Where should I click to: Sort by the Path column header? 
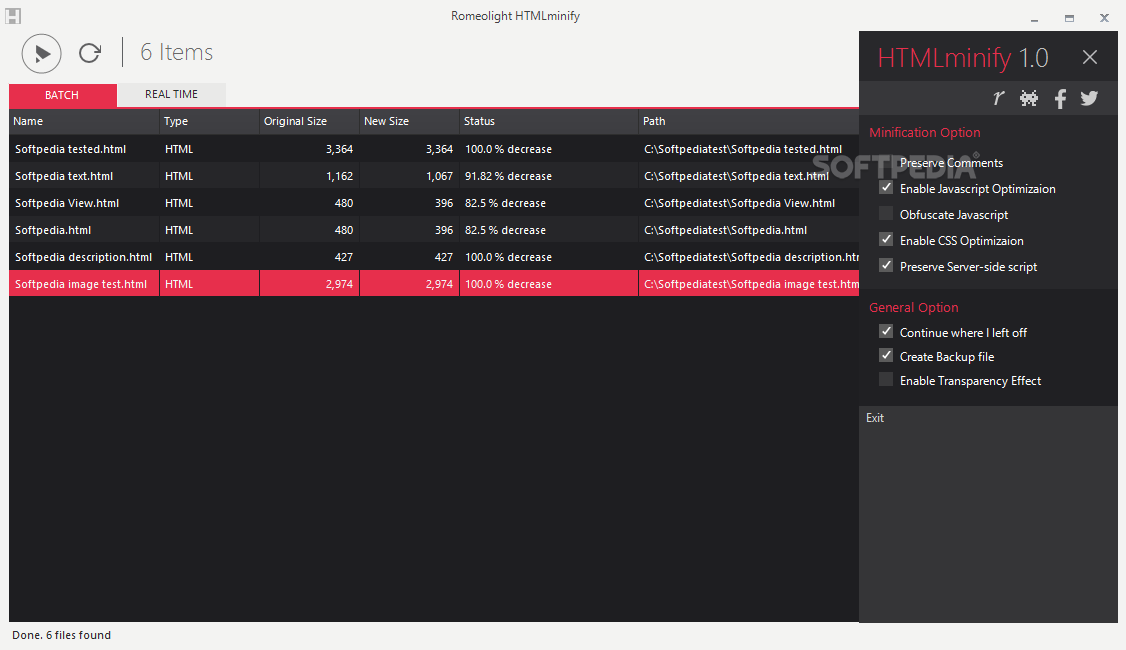(x=748, y=121)
